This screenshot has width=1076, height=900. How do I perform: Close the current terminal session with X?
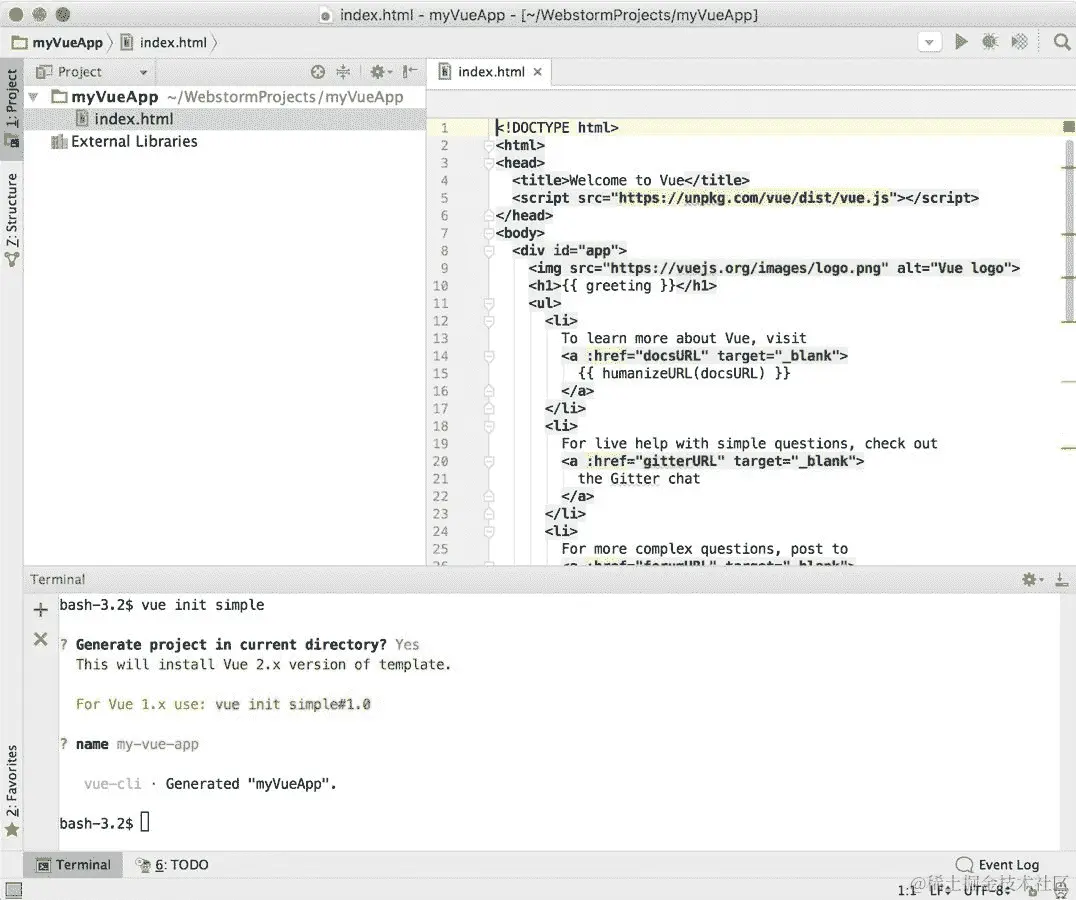40,639
